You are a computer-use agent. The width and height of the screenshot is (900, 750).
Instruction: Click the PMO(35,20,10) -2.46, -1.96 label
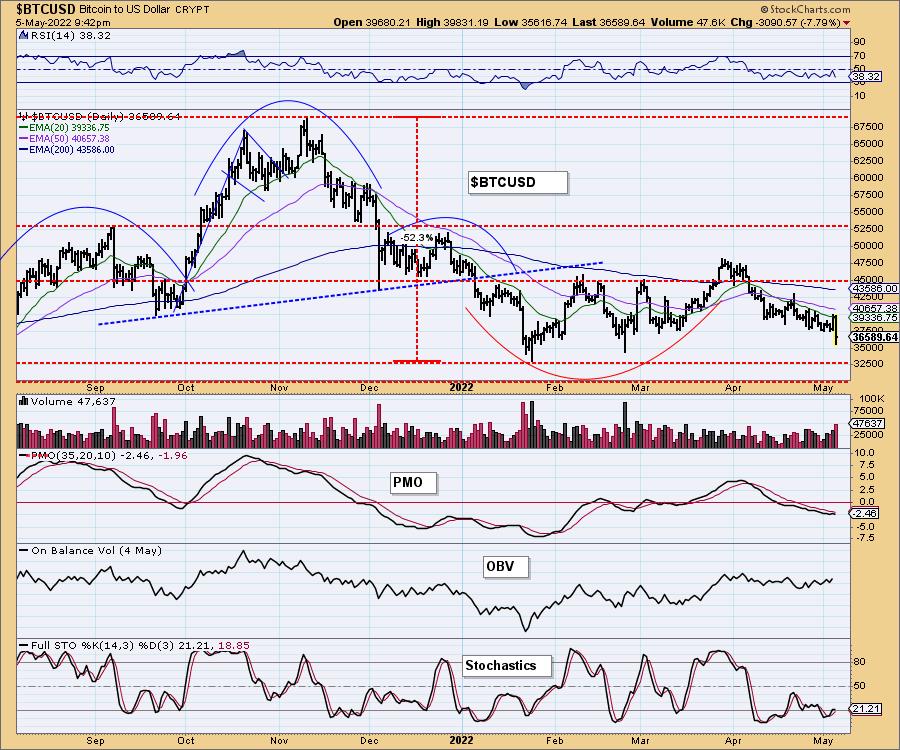tap(108, 456)
